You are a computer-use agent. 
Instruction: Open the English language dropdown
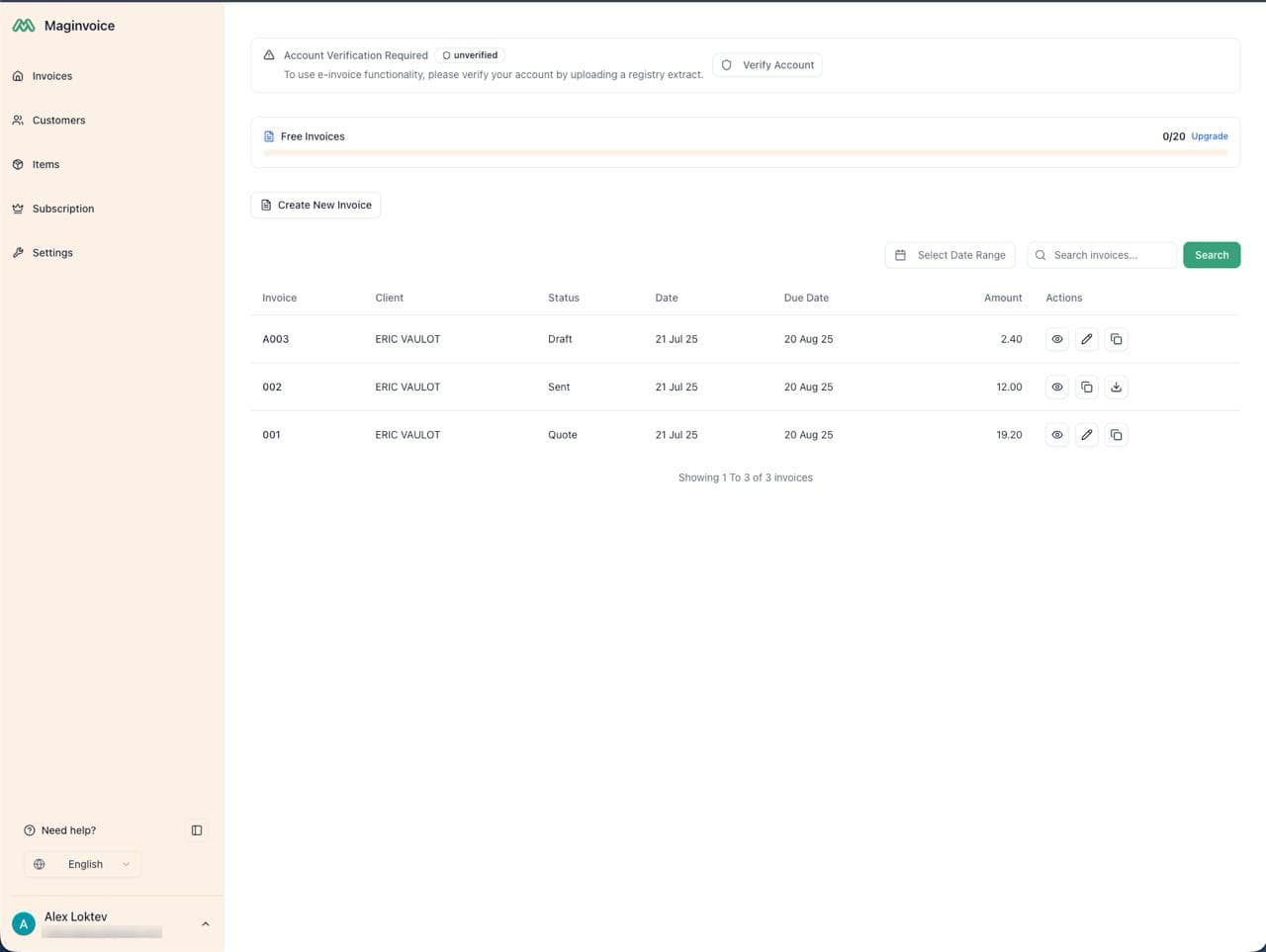[x=83, y=864]
